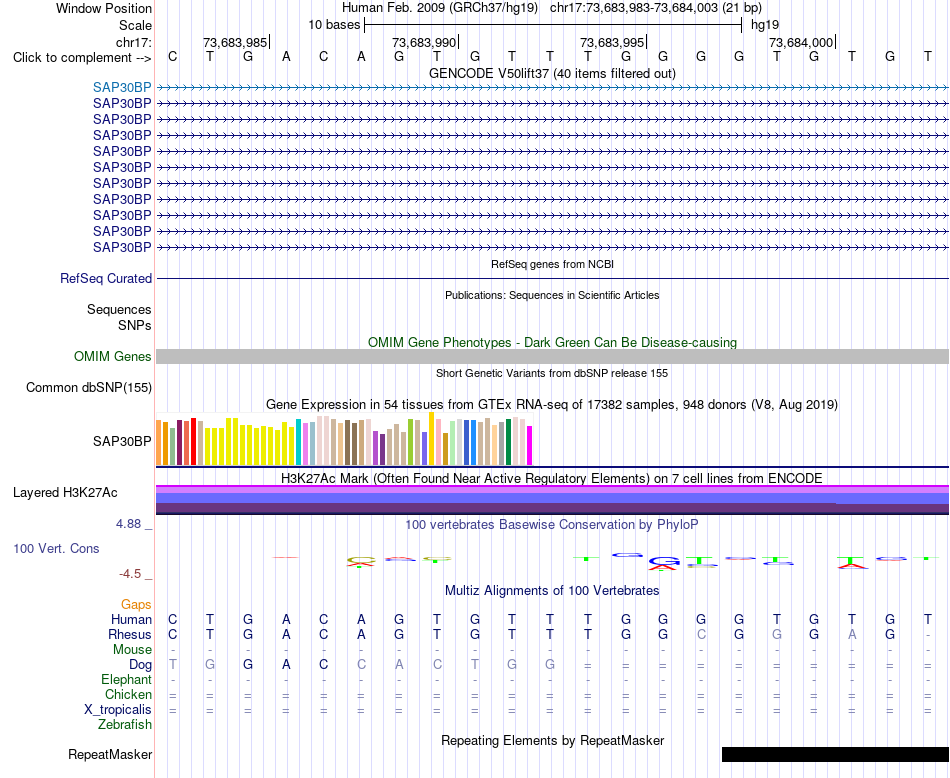Click the Scale track label
The height and width of the screenshot is (778, 950).
[x=136, y=25]
